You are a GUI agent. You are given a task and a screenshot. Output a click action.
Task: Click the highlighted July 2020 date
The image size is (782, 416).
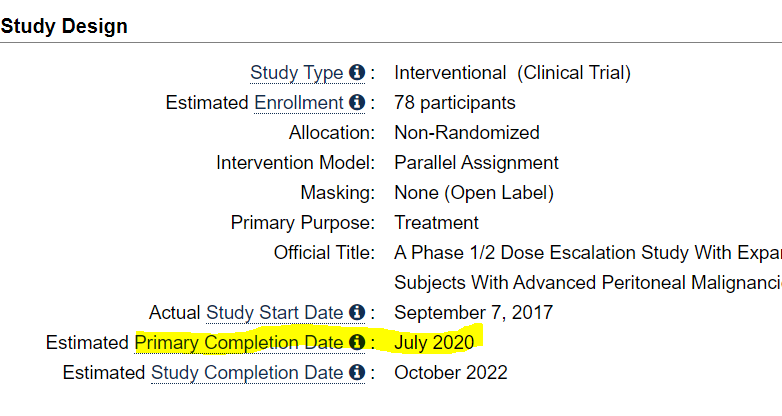[x=434, y=343]
